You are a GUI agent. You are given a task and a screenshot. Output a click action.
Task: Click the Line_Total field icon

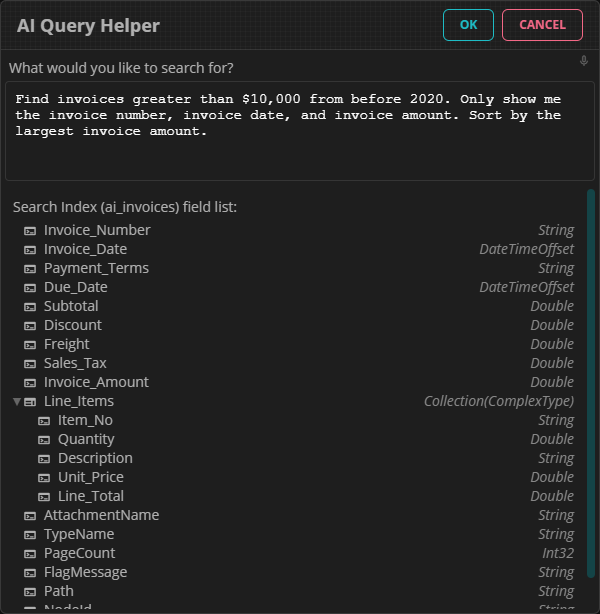point(44,497)
